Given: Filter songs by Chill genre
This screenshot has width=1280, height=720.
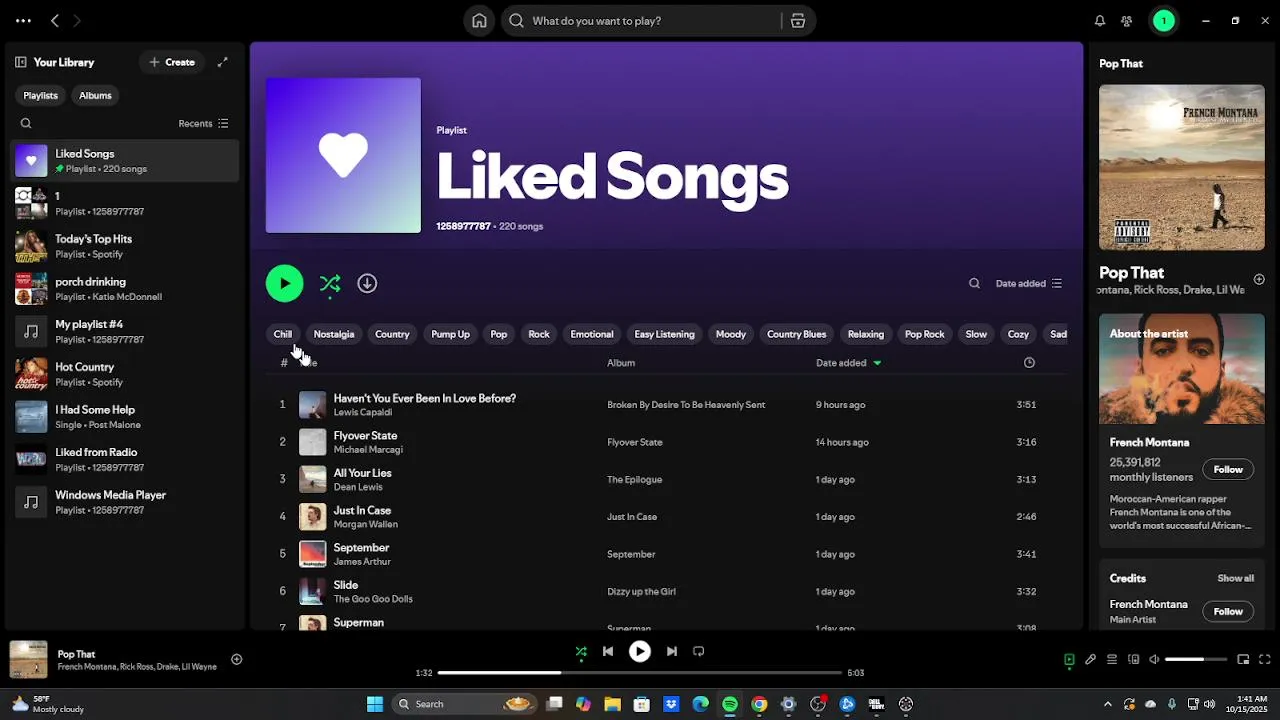Looking at the screenshot, I should [283, 335].
